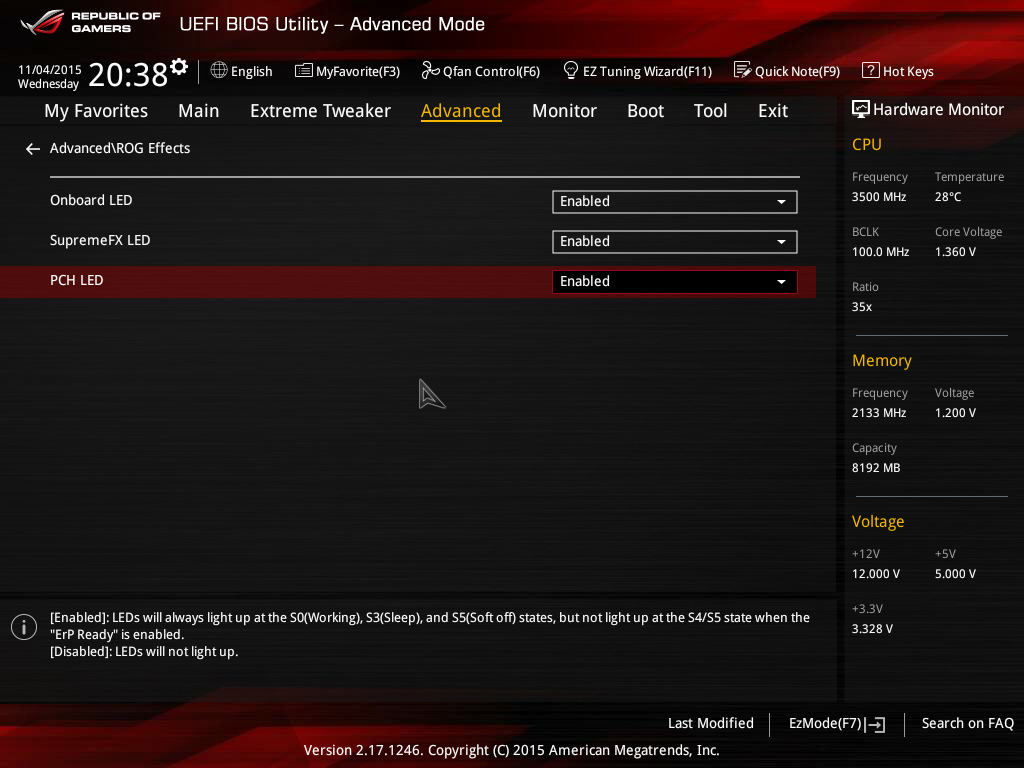Click the memory voltage value 1.200 V

coord(955,413)
